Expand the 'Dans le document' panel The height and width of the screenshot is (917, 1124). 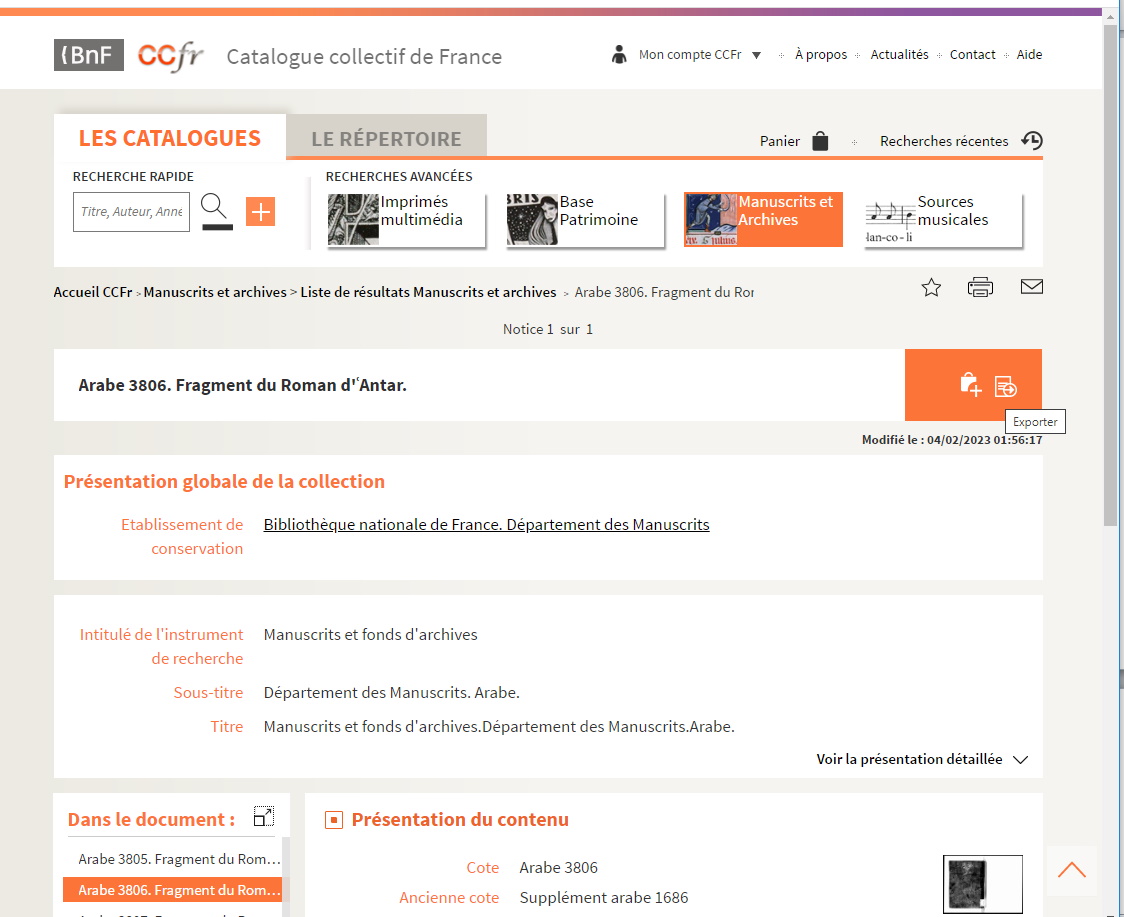coord(263,817)
